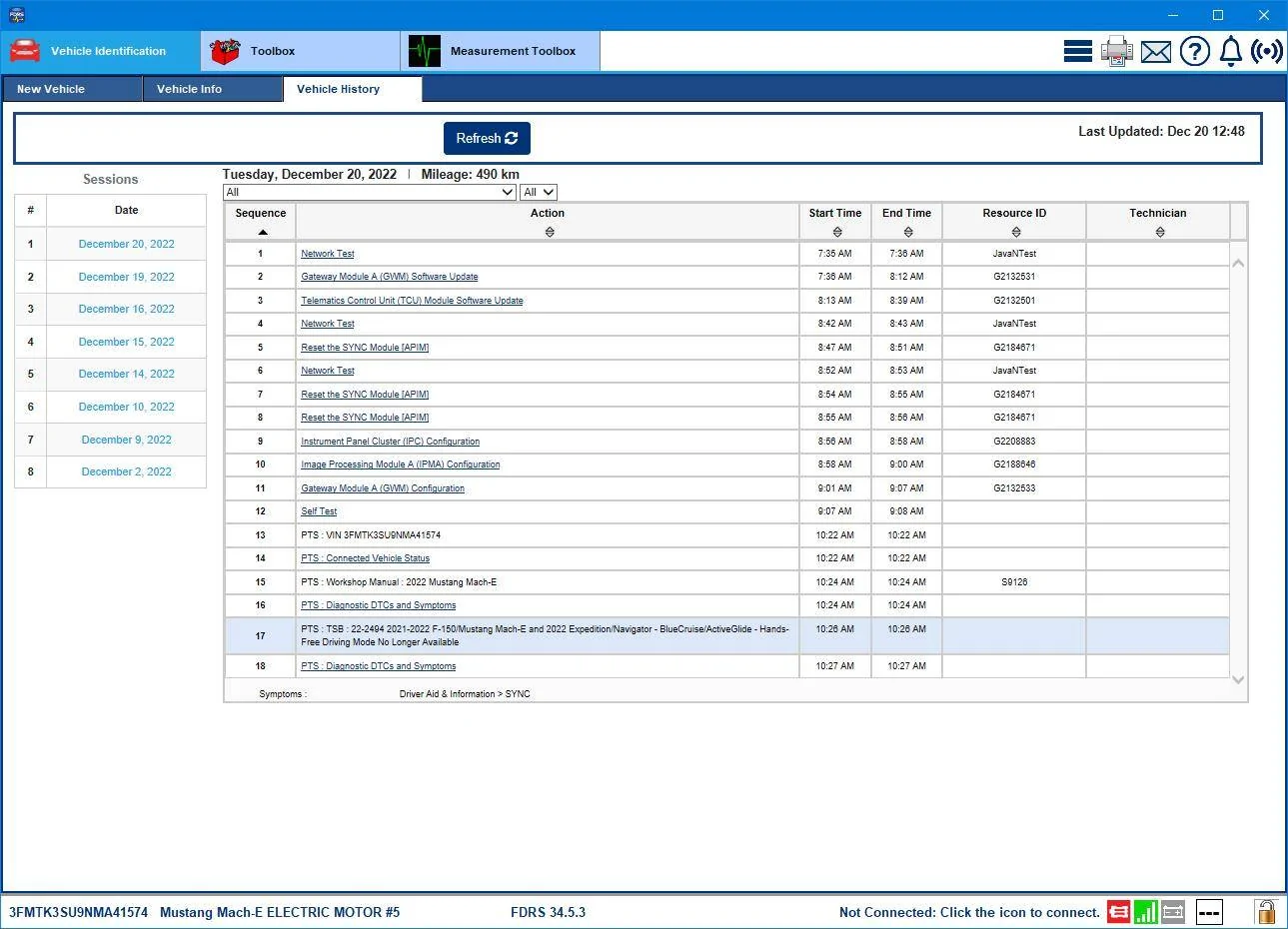1288x929 pixels.
Task: Select the December 19, 2022 session
Action: click(x=127, y=277)
